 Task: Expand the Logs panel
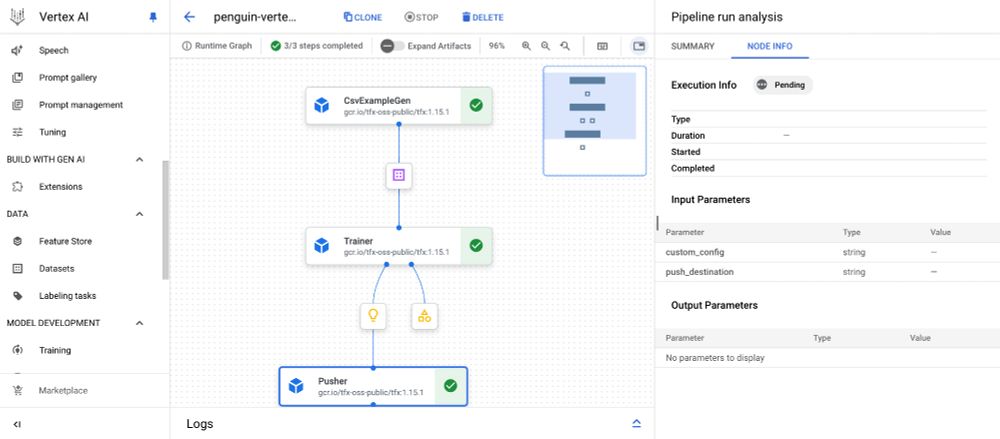coord(636,424)
